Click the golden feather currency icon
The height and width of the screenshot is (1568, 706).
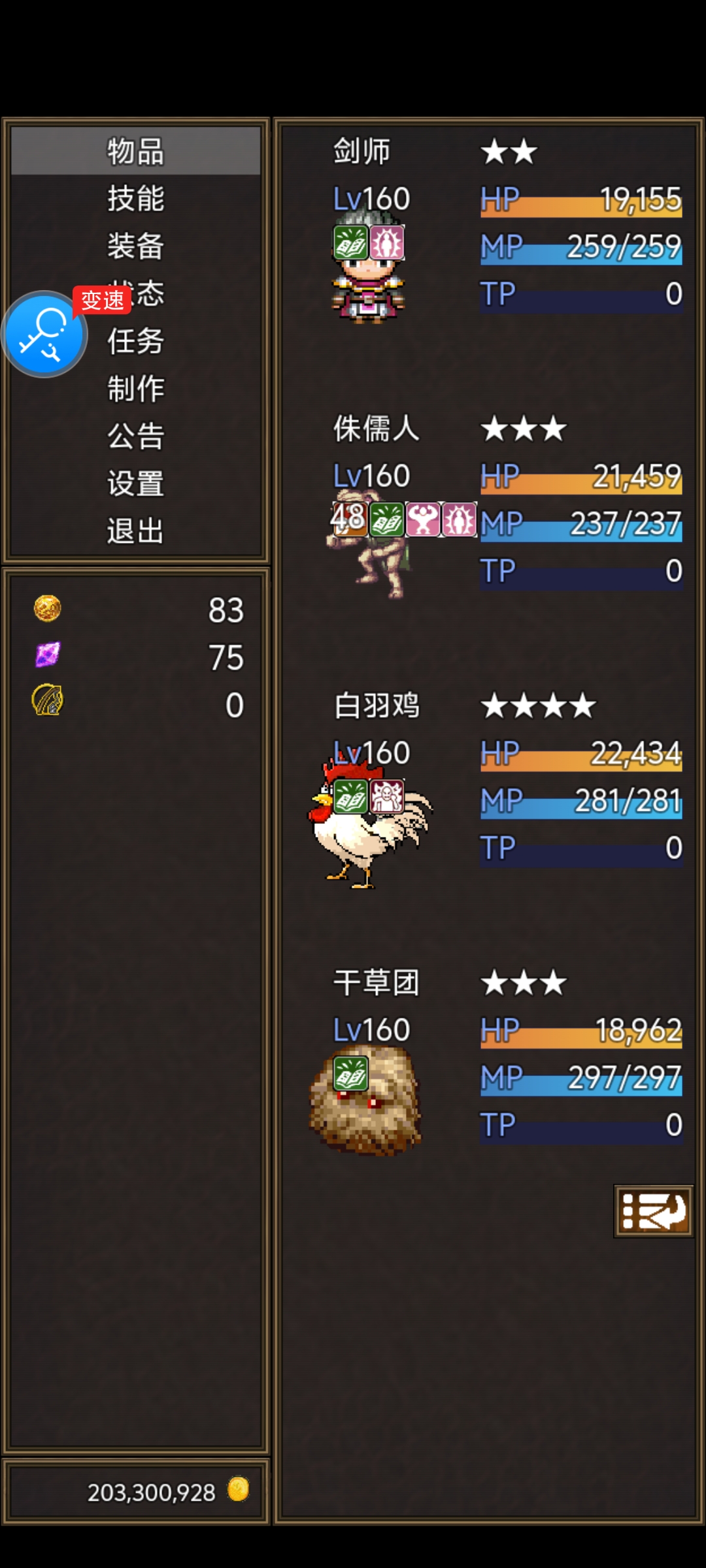47,700
